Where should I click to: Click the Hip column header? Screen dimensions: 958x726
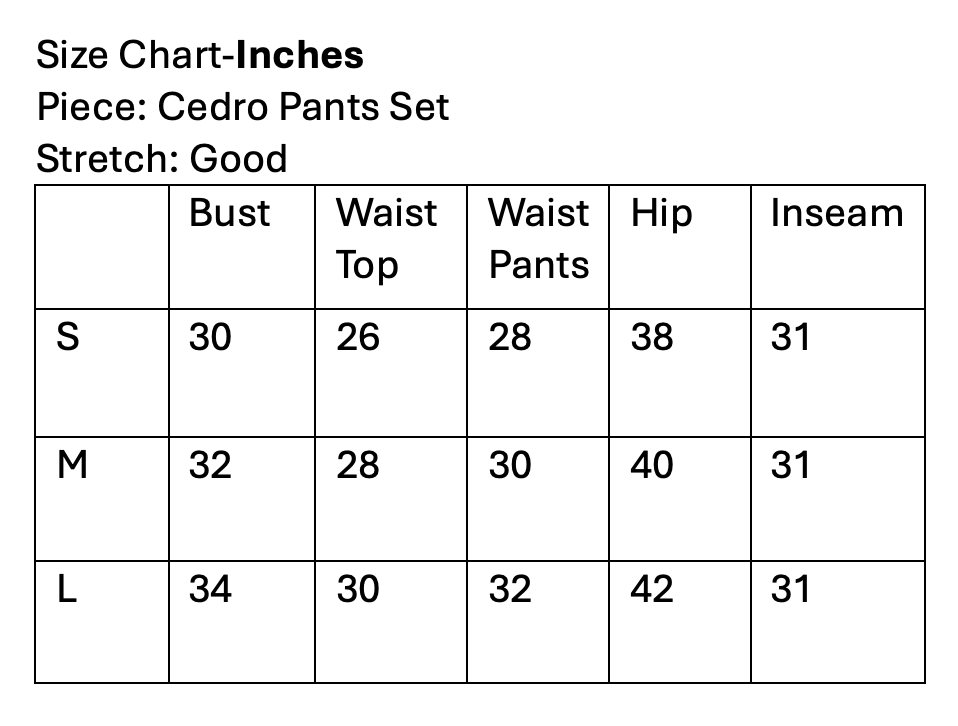point(661,214)
